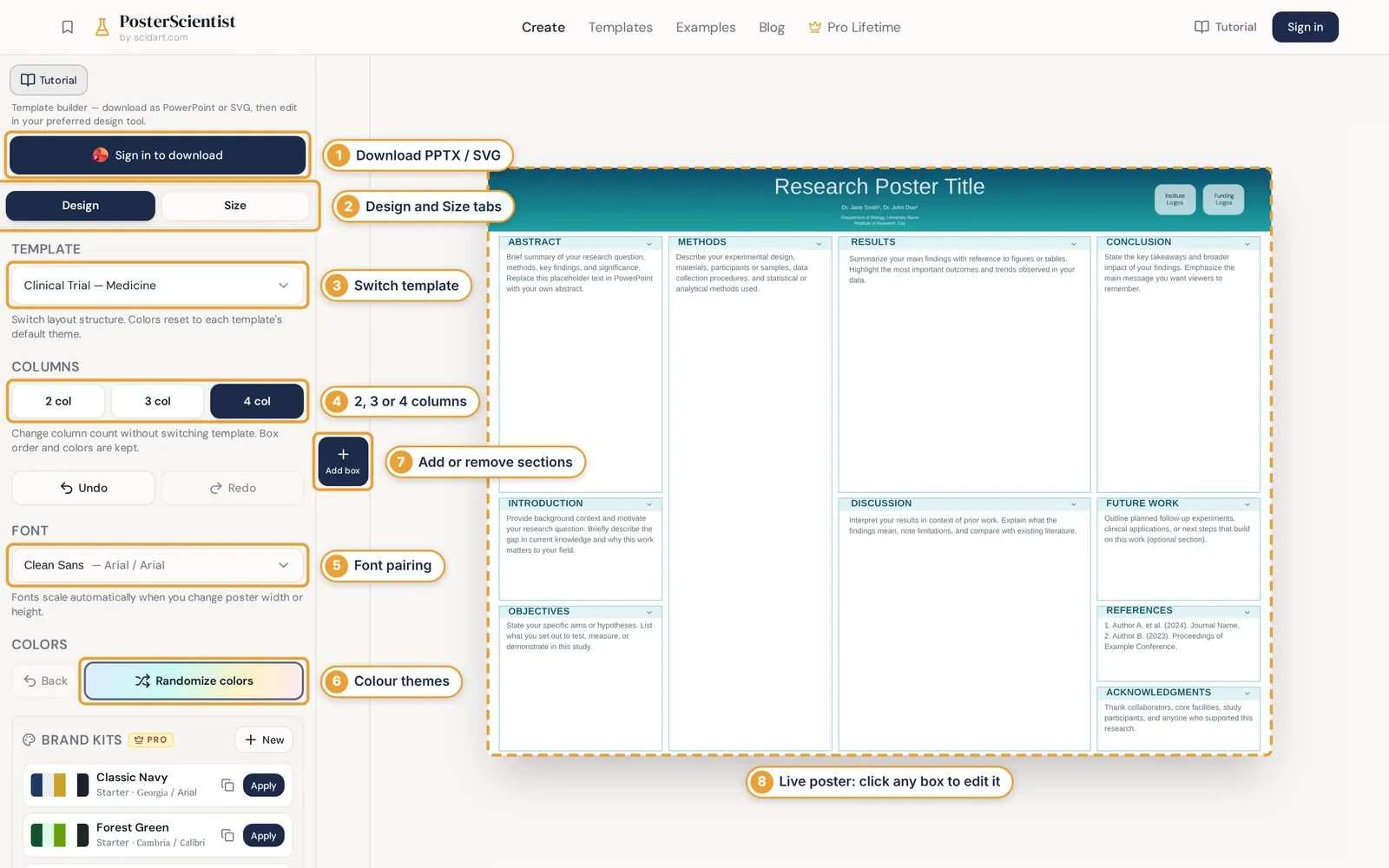Open the Pro Lifetime crown link

pos(854,27)
